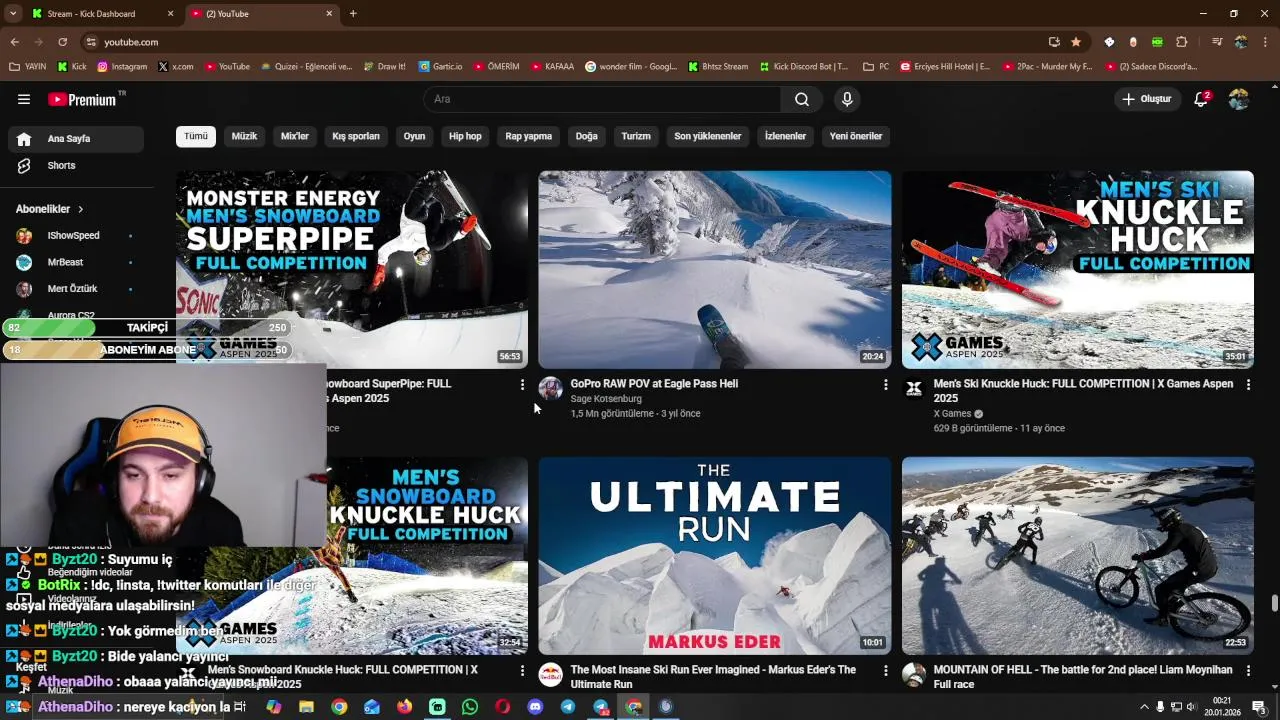The image size is (1280, 720).
Task: Play The Ultimate Run Markus Eder thumbnail
Action: tap(715, 556)
